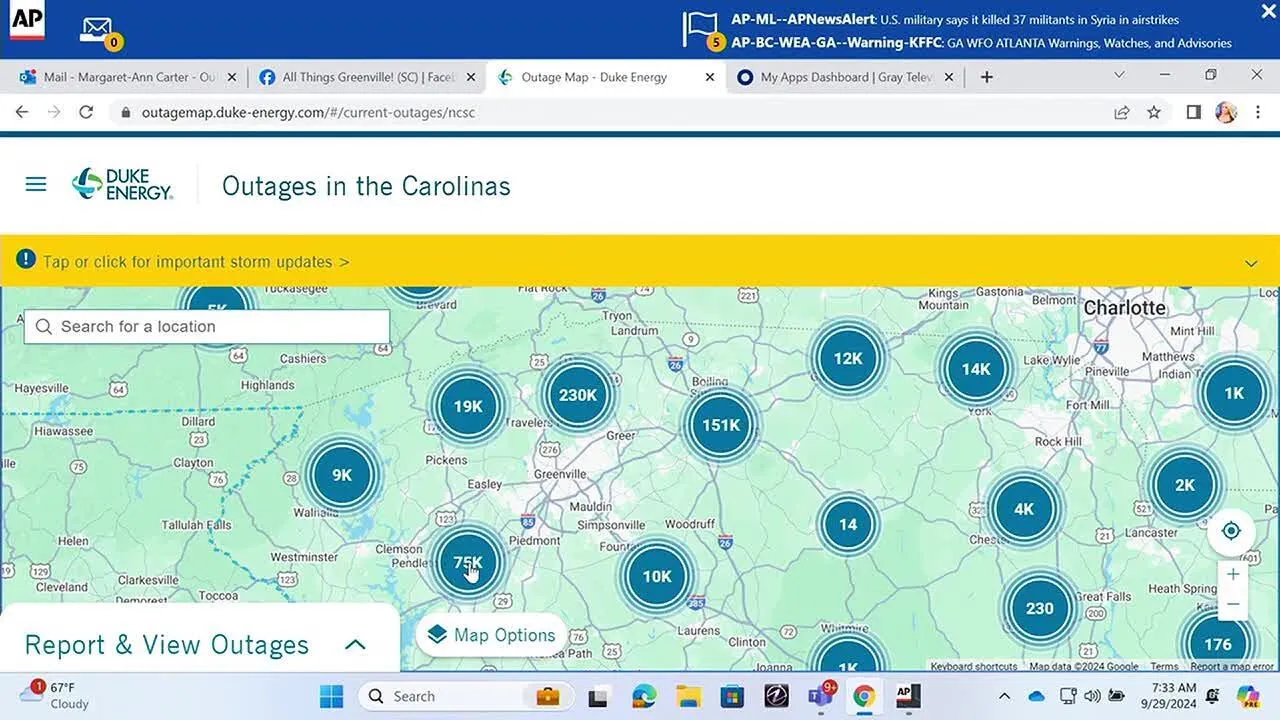Click the 12K outage cluster marker
Viewport: 1280px width, 720px height.
point(848,358)
